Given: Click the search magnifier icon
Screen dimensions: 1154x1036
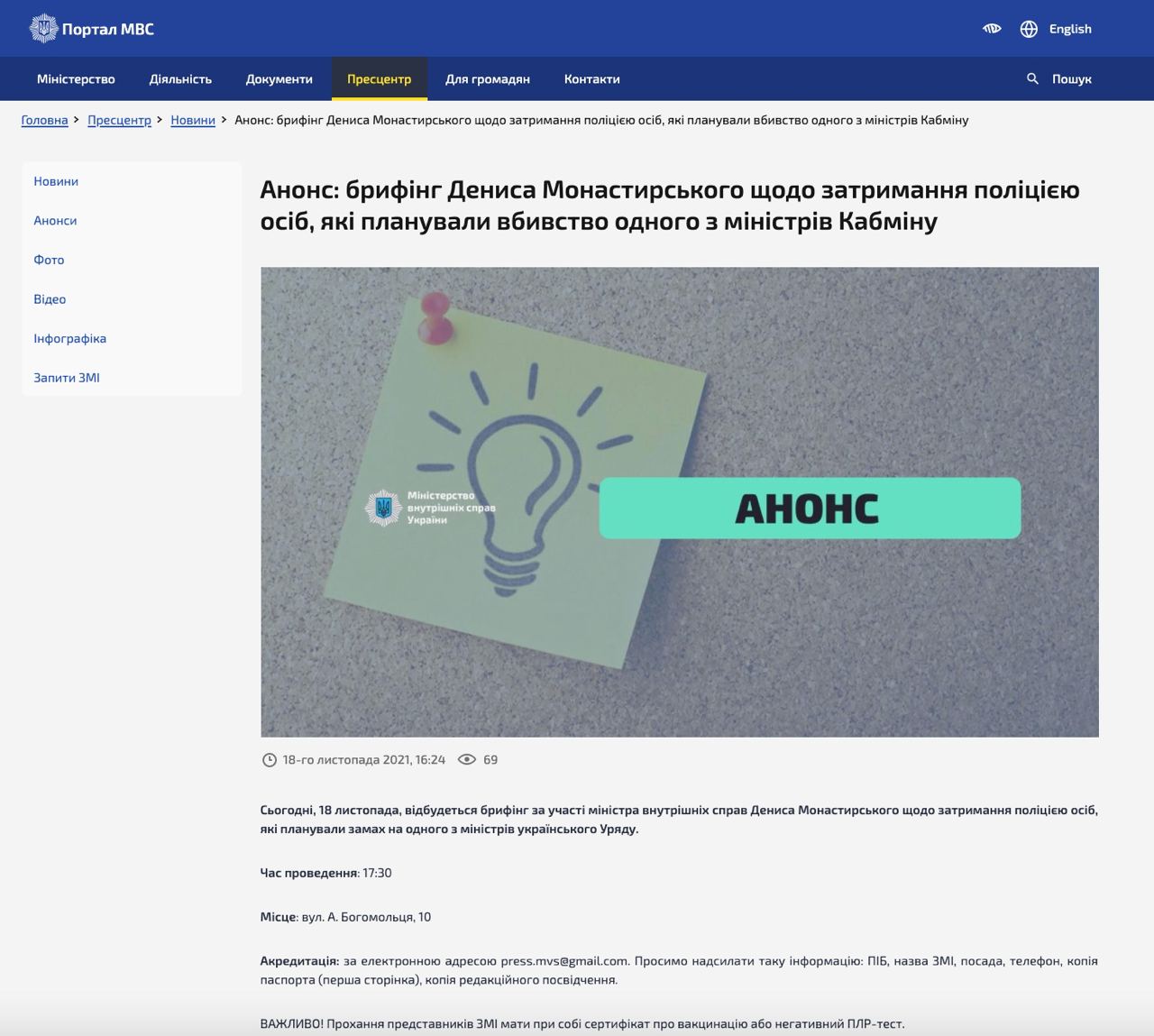Looking at the screenshot, I should pos(1033,78).
